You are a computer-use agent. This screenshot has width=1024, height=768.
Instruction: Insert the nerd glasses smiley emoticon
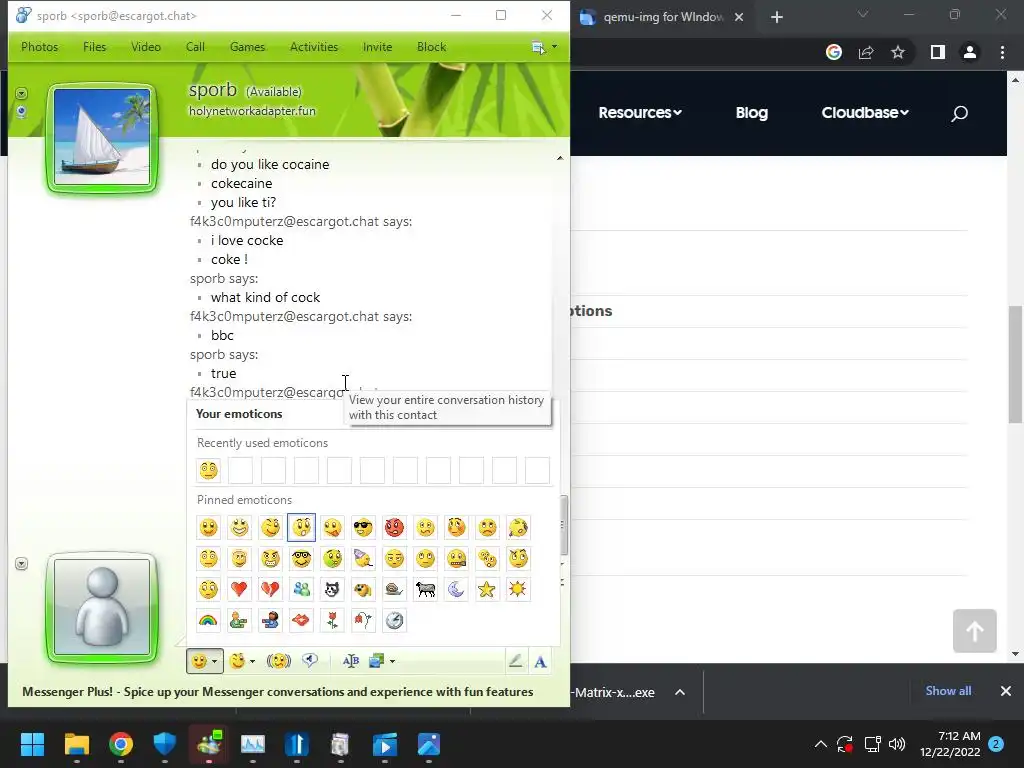coord(301,558)
